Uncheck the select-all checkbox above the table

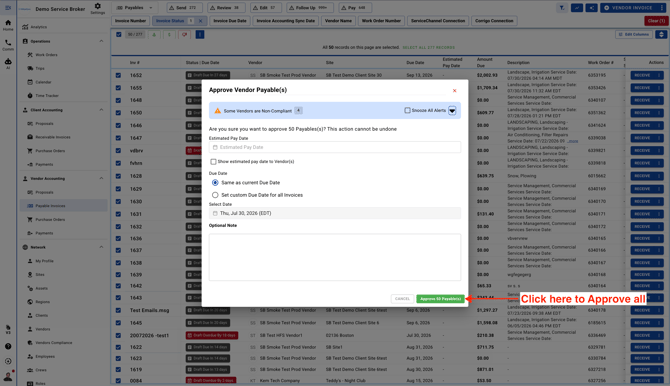pyautogui.click(x=118, y=35)
